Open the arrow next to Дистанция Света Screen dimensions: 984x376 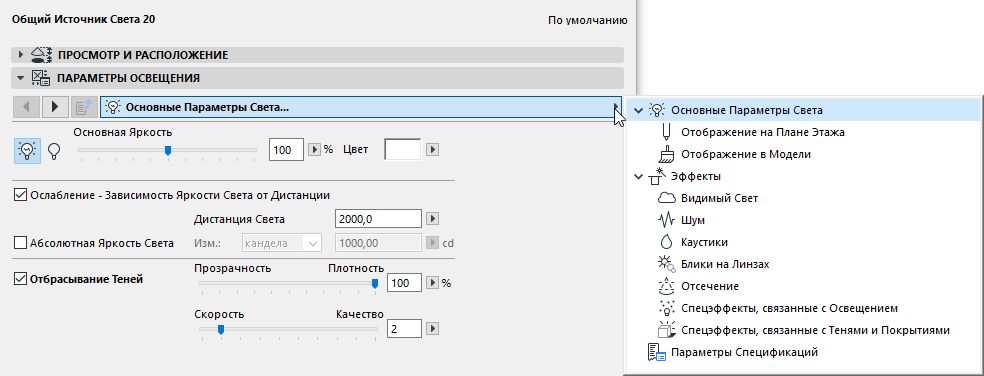[x=432, y=219]
